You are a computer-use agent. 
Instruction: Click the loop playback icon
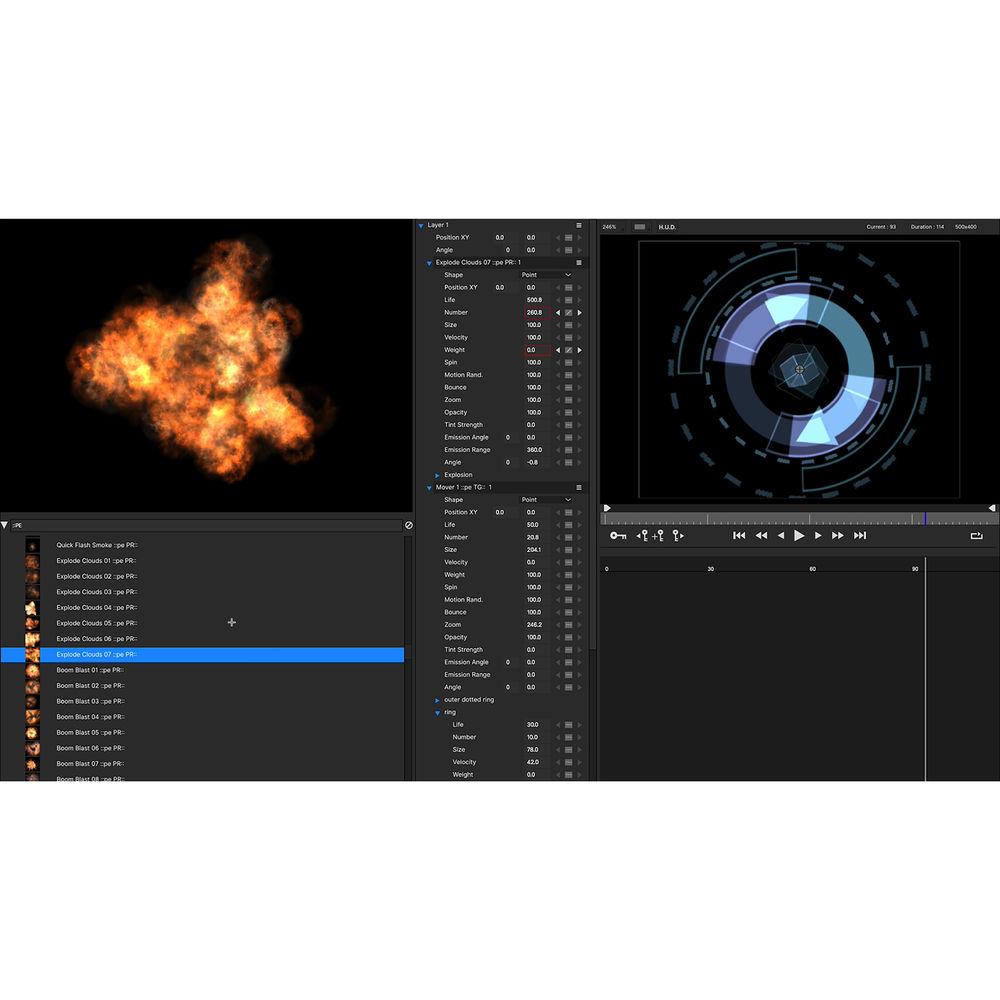coord(977,535)
